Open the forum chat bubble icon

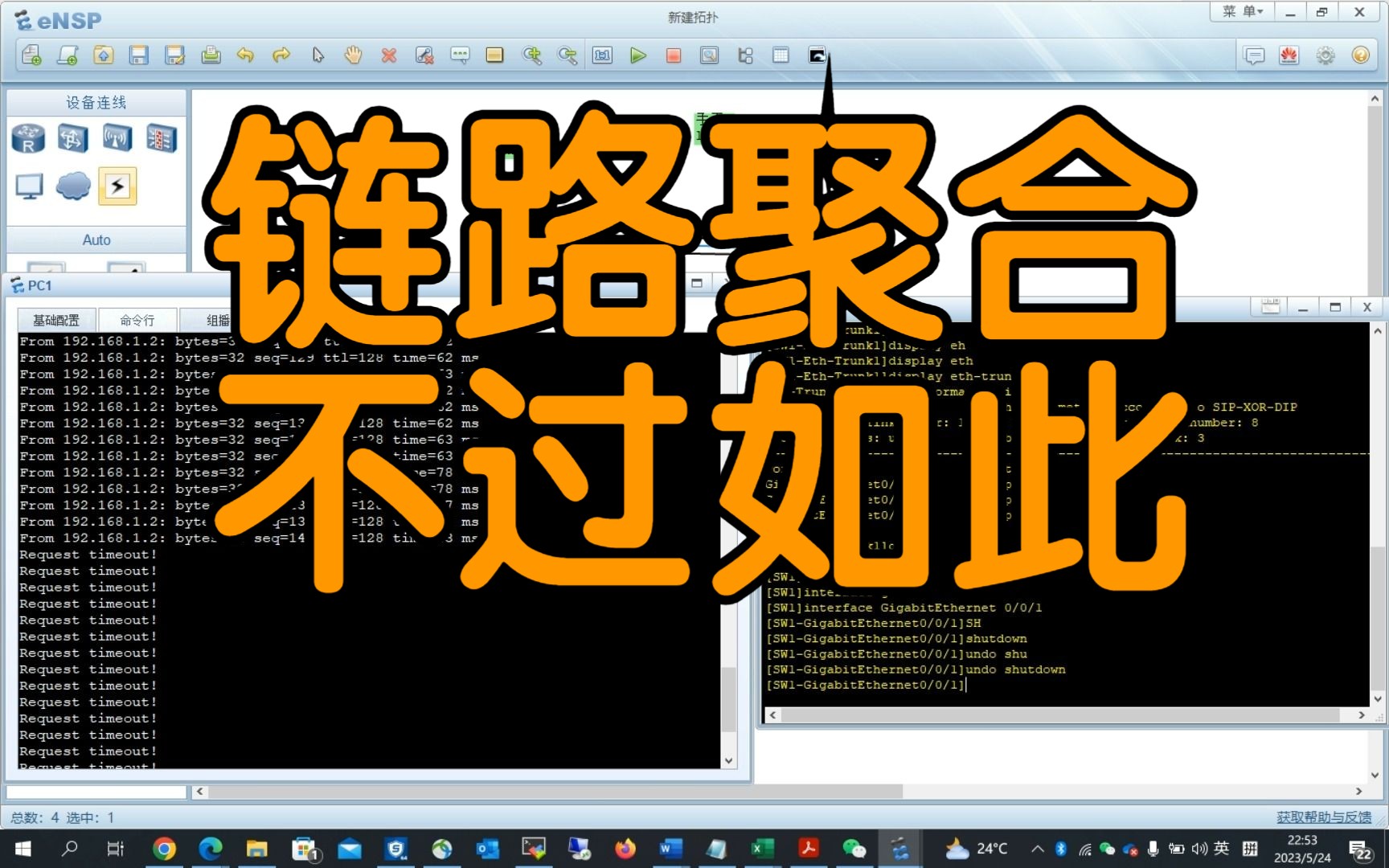1254,55
